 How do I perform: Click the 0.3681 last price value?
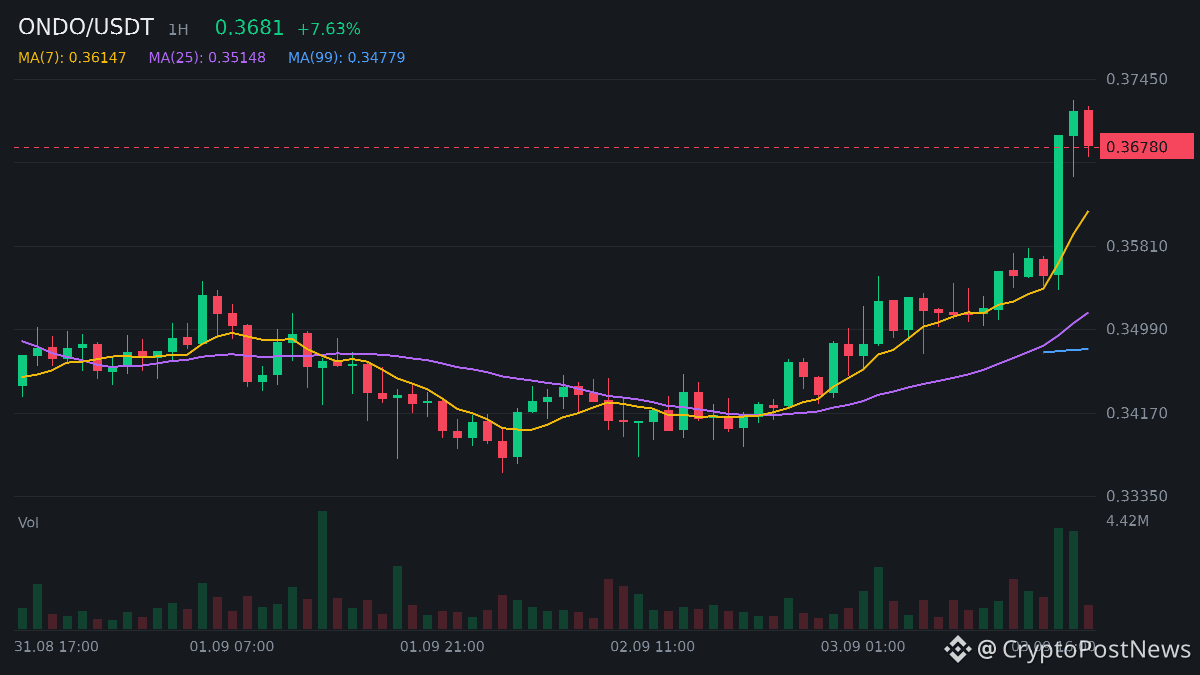point(250,28)
